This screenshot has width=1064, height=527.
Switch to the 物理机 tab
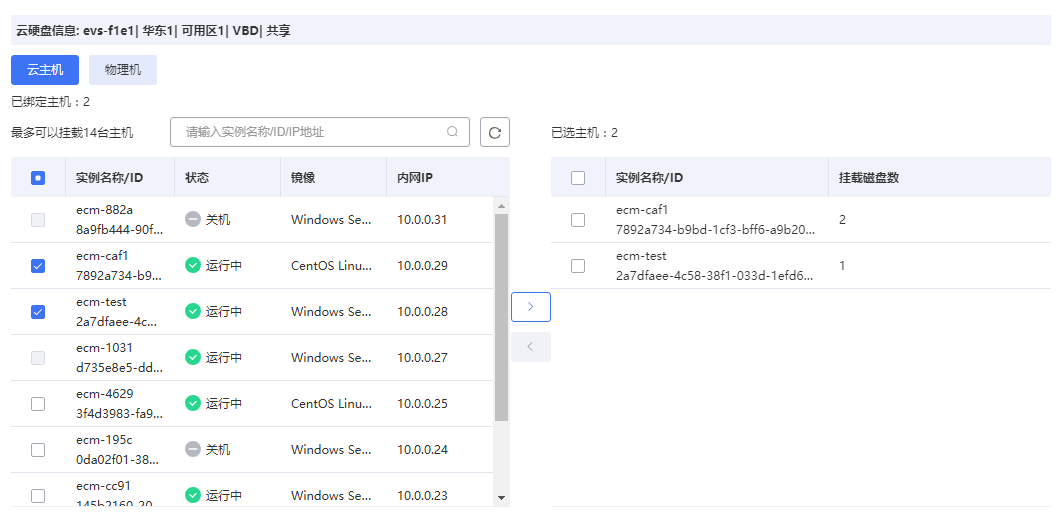tap(123, 70)
